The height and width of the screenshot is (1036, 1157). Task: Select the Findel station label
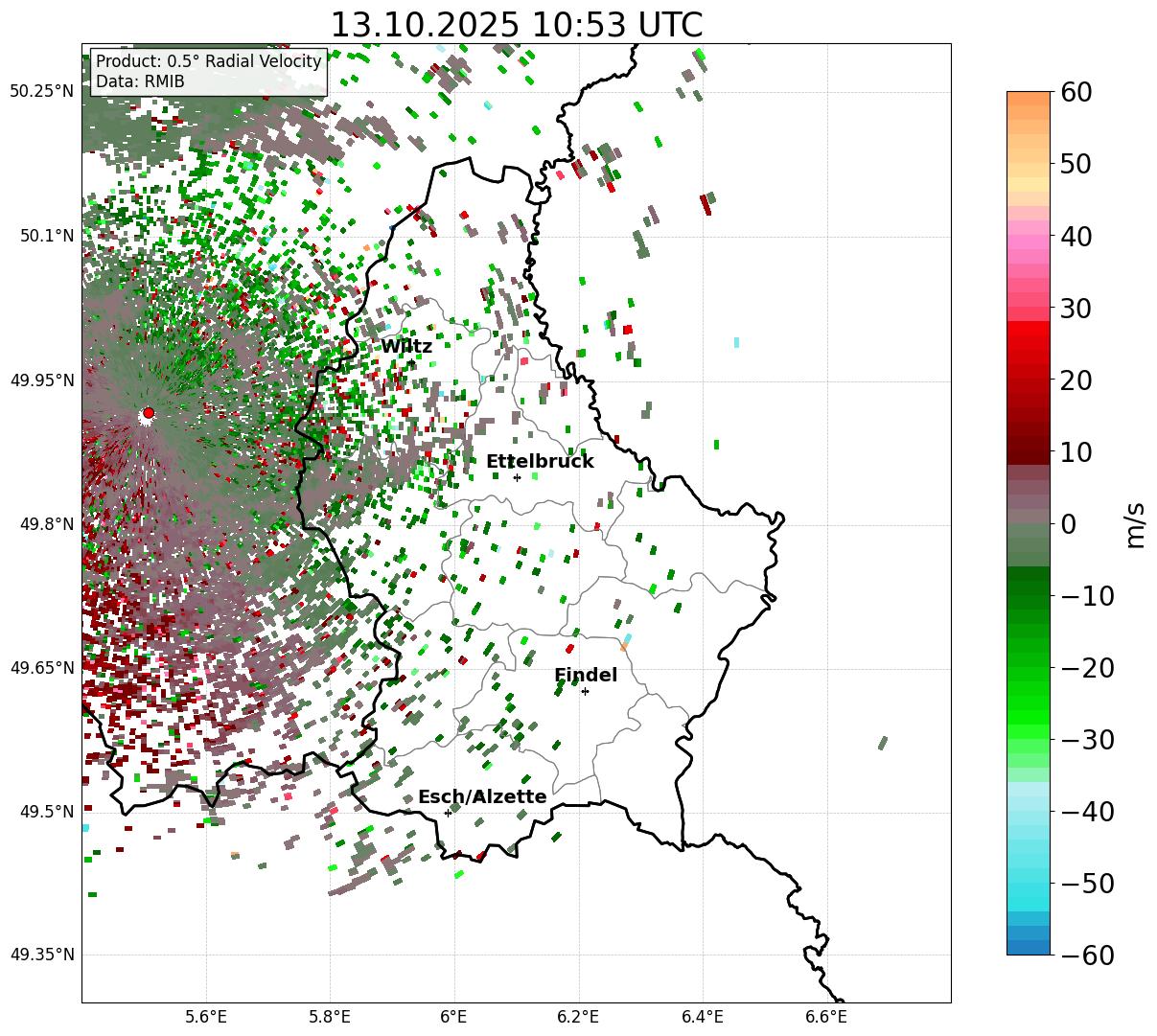click(x=586, y=676)
